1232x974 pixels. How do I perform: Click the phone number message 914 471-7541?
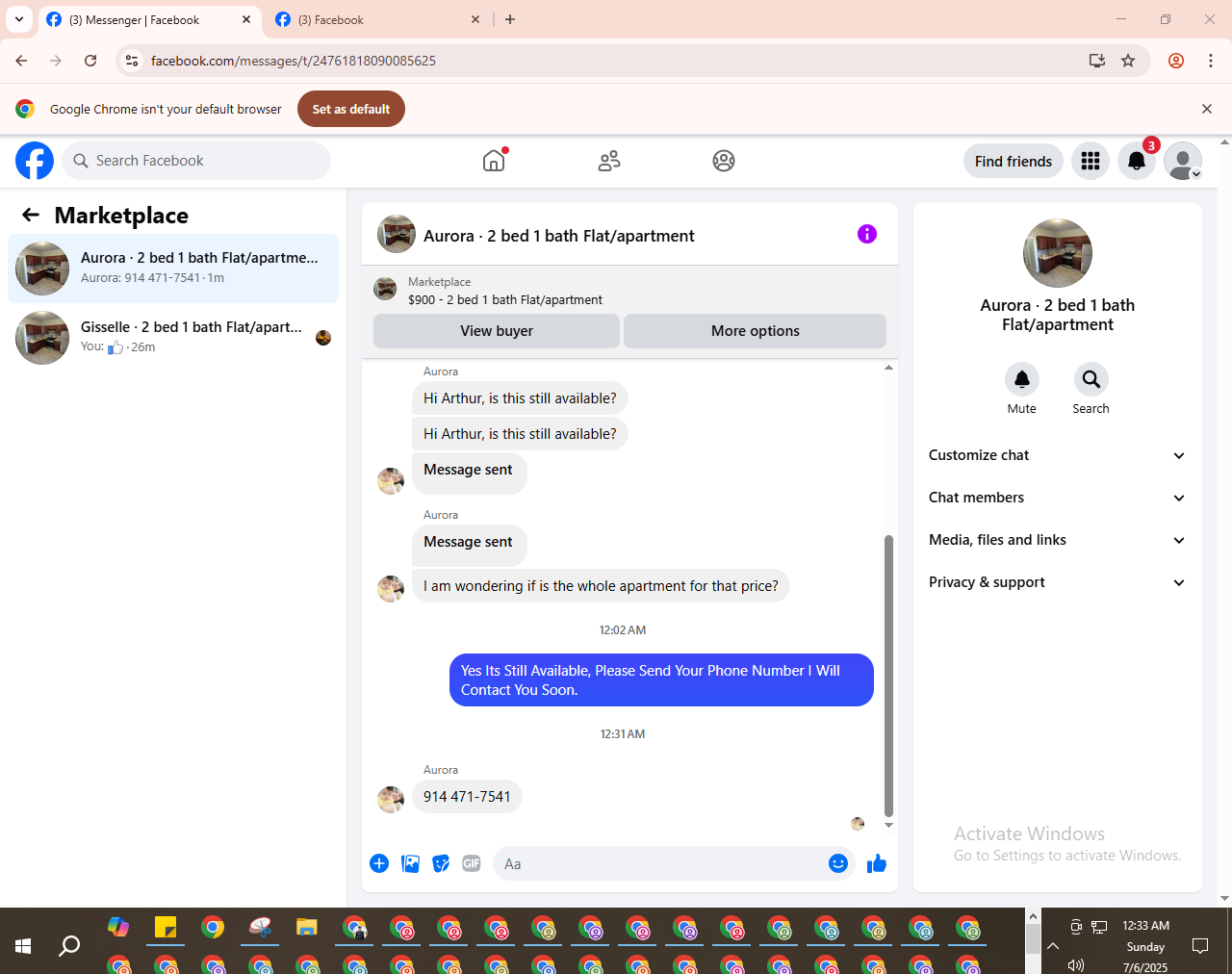[467, 797]
